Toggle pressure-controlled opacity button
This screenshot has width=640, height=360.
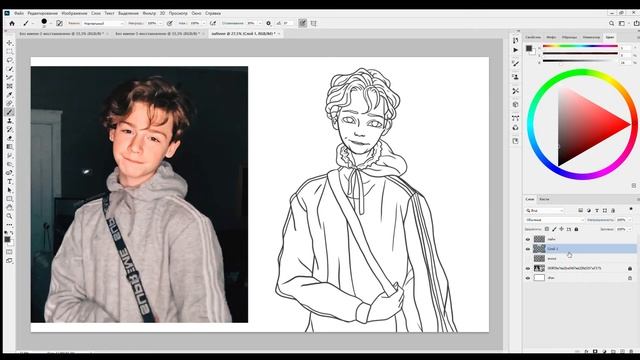[169, 23]
